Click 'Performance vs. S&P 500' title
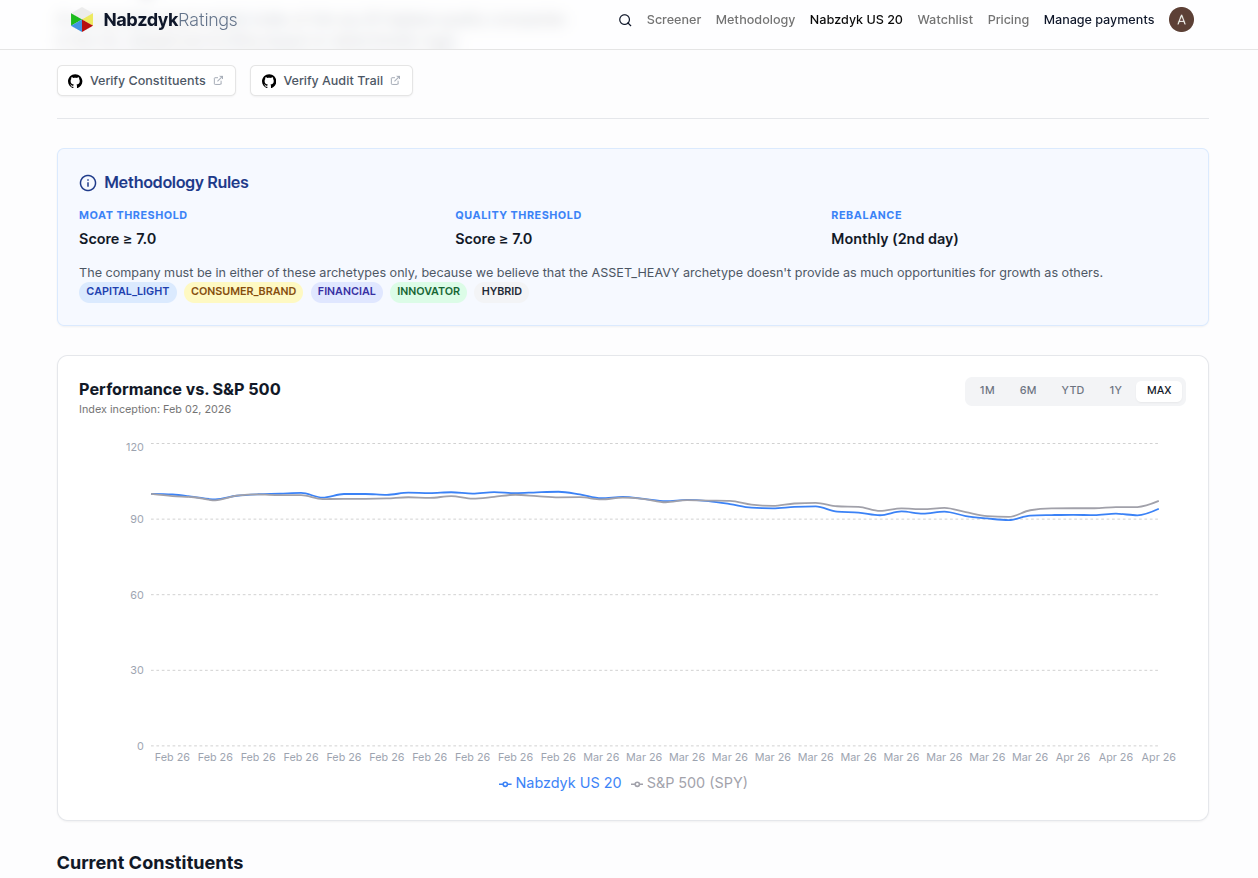The width and height of the screenshot is (1258, 878). 180,390
